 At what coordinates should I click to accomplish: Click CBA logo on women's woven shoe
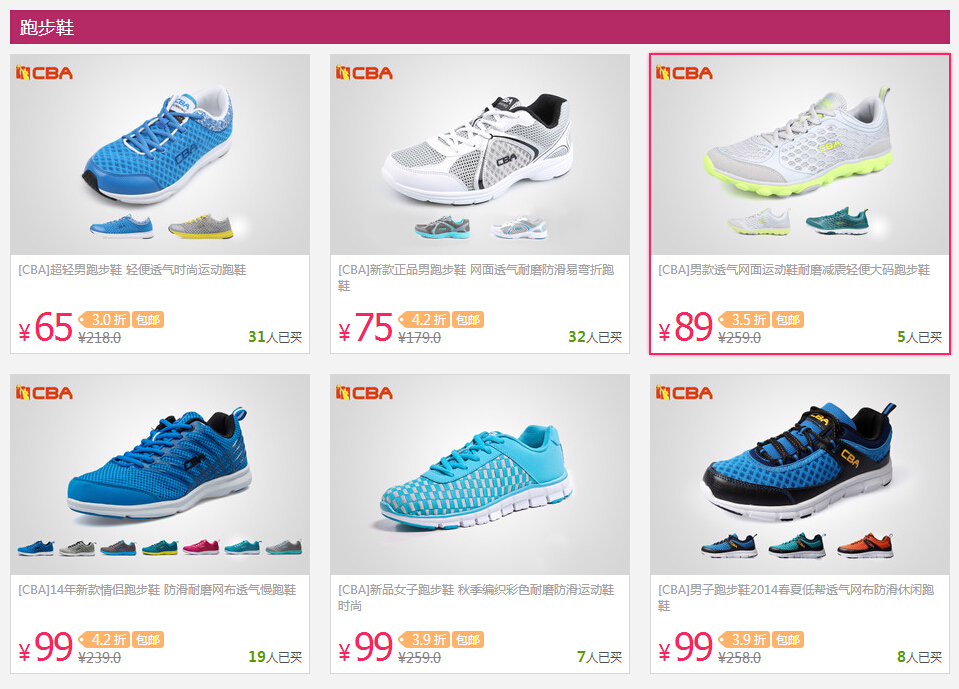click(x=364, y=392)
